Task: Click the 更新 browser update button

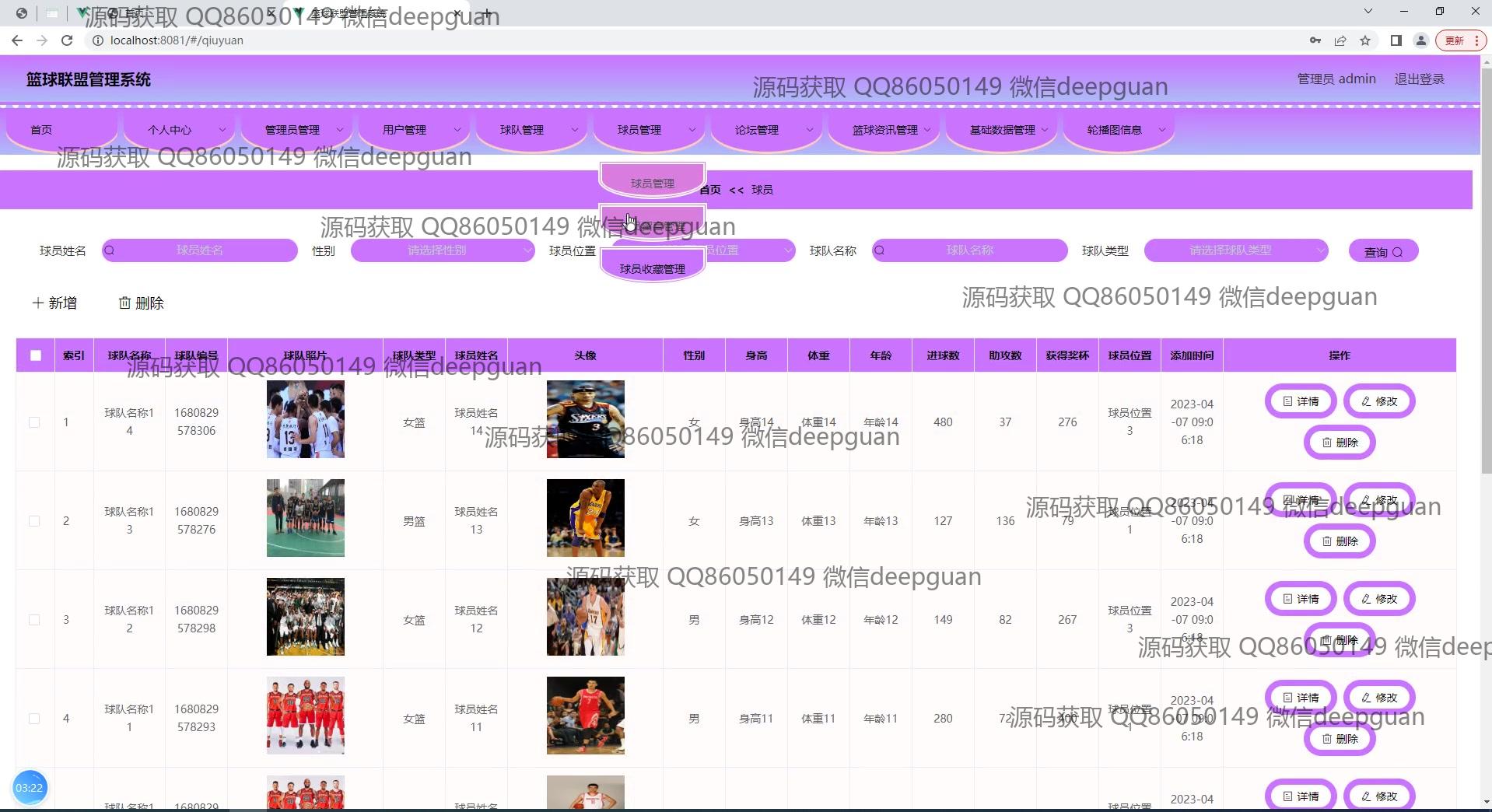Action: point(1462,40)
